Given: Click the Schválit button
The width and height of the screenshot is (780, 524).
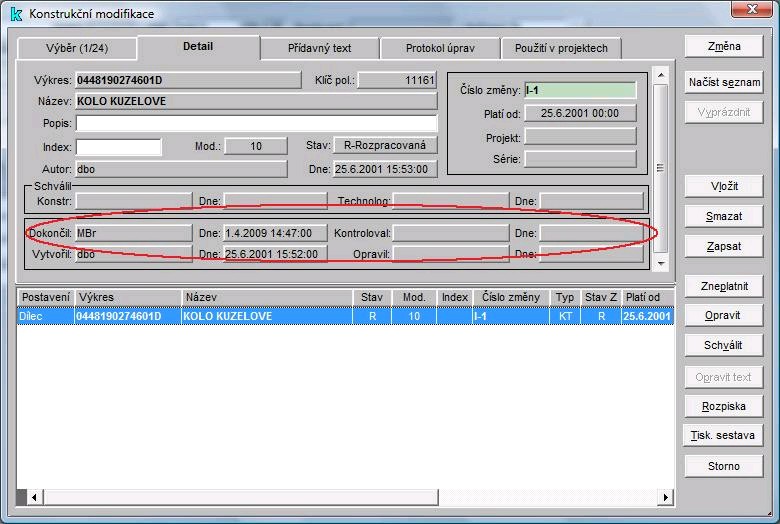Looking at the screenshot, I should coord(724,345).
